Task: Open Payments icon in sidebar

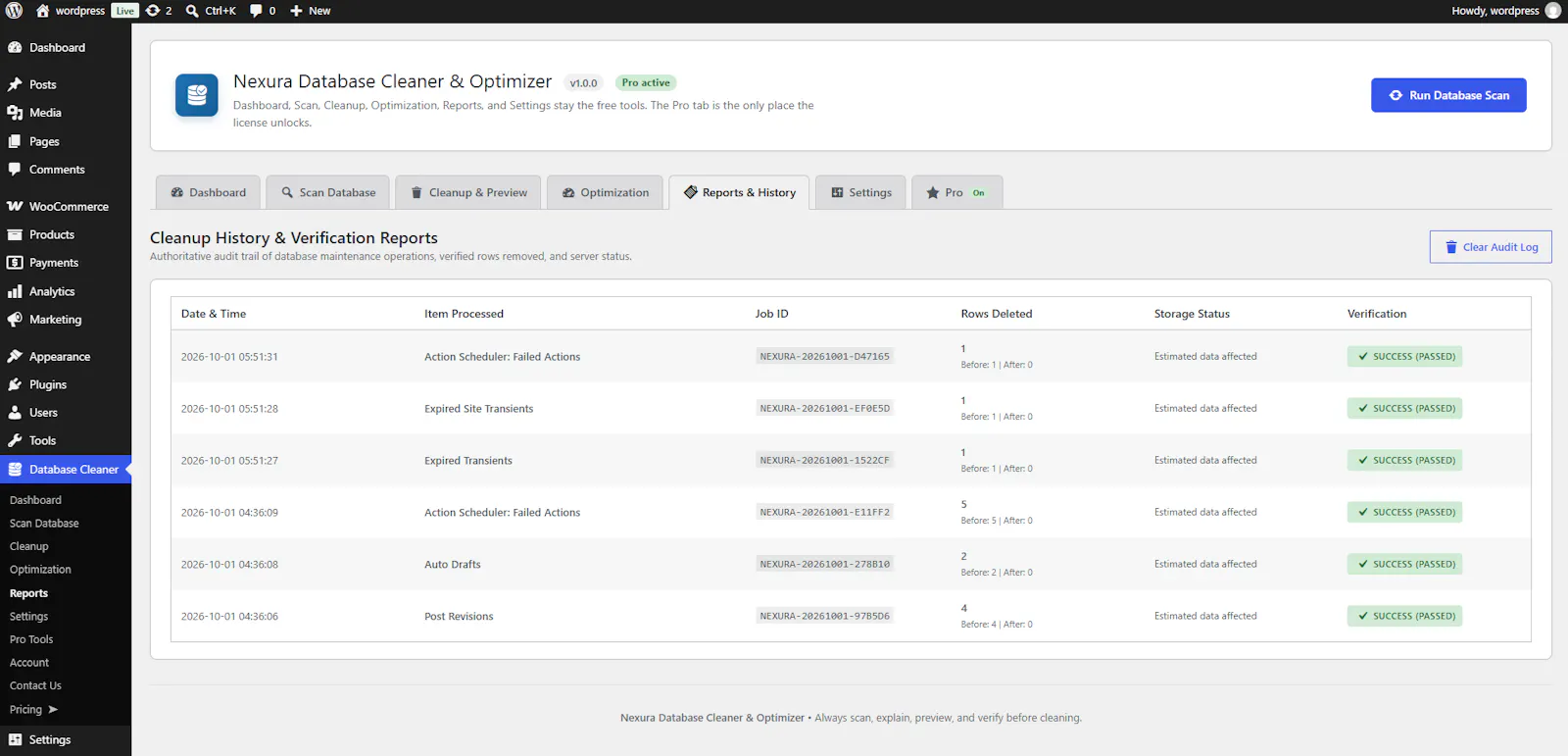Action: 15,263
